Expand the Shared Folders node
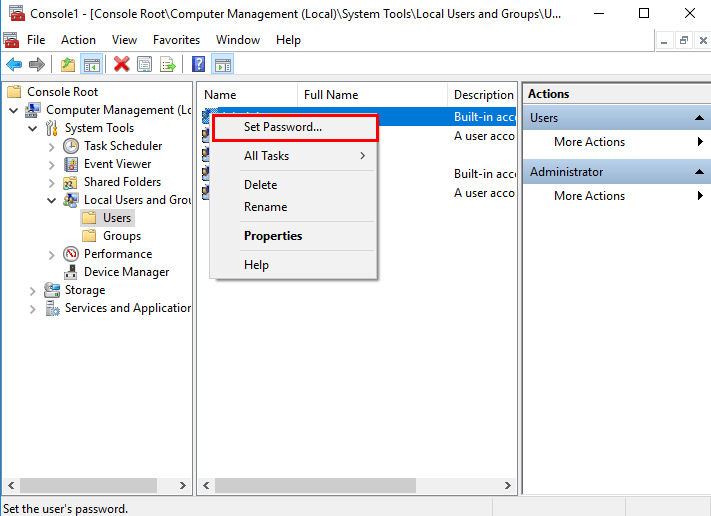Viewport: 711px width, 516px height. (52, 183)
